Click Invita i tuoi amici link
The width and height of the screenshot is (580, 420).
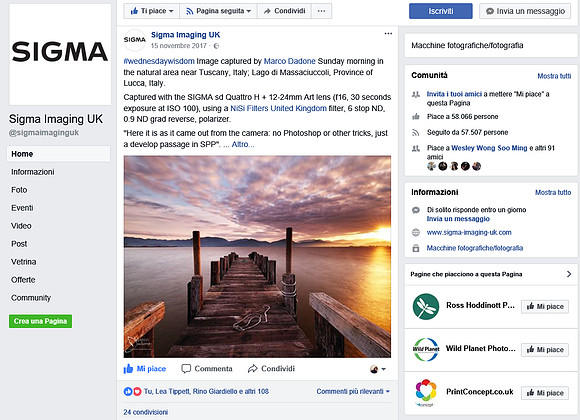click(x=454, y=94)
